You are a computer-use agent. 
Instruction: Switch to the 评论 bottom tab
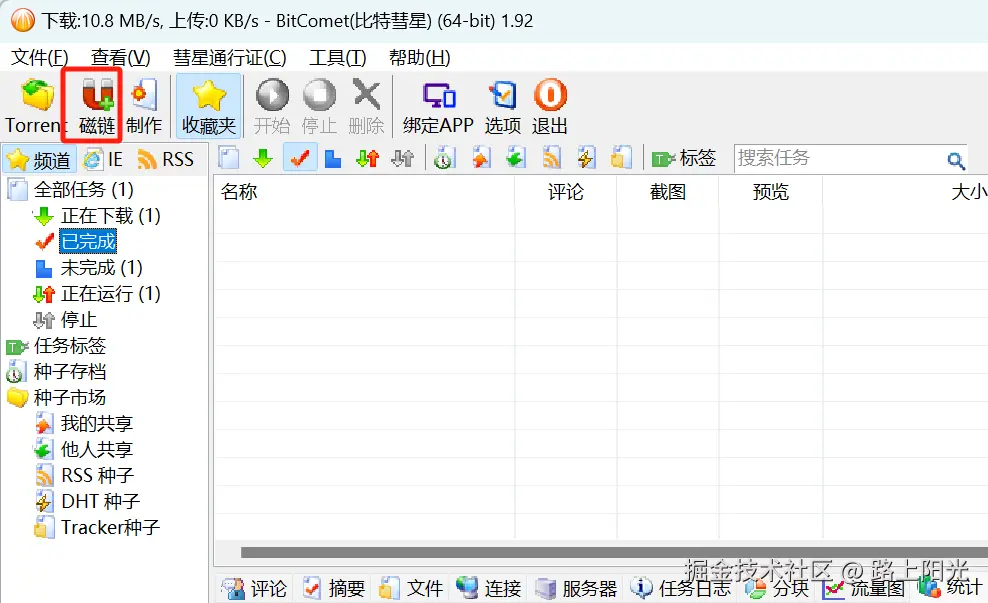tap(255, 589)
